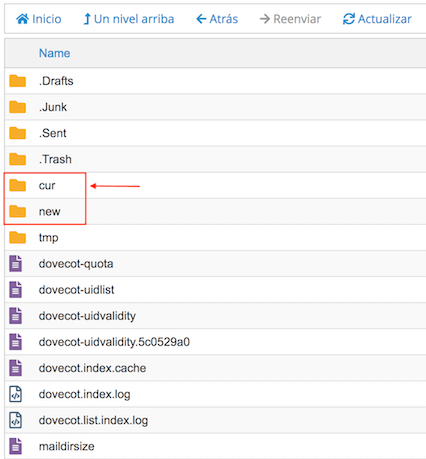Sort by the Name column header
This screenshot has width=426, height=459.
pyautogui.click(x=54, y=53)
